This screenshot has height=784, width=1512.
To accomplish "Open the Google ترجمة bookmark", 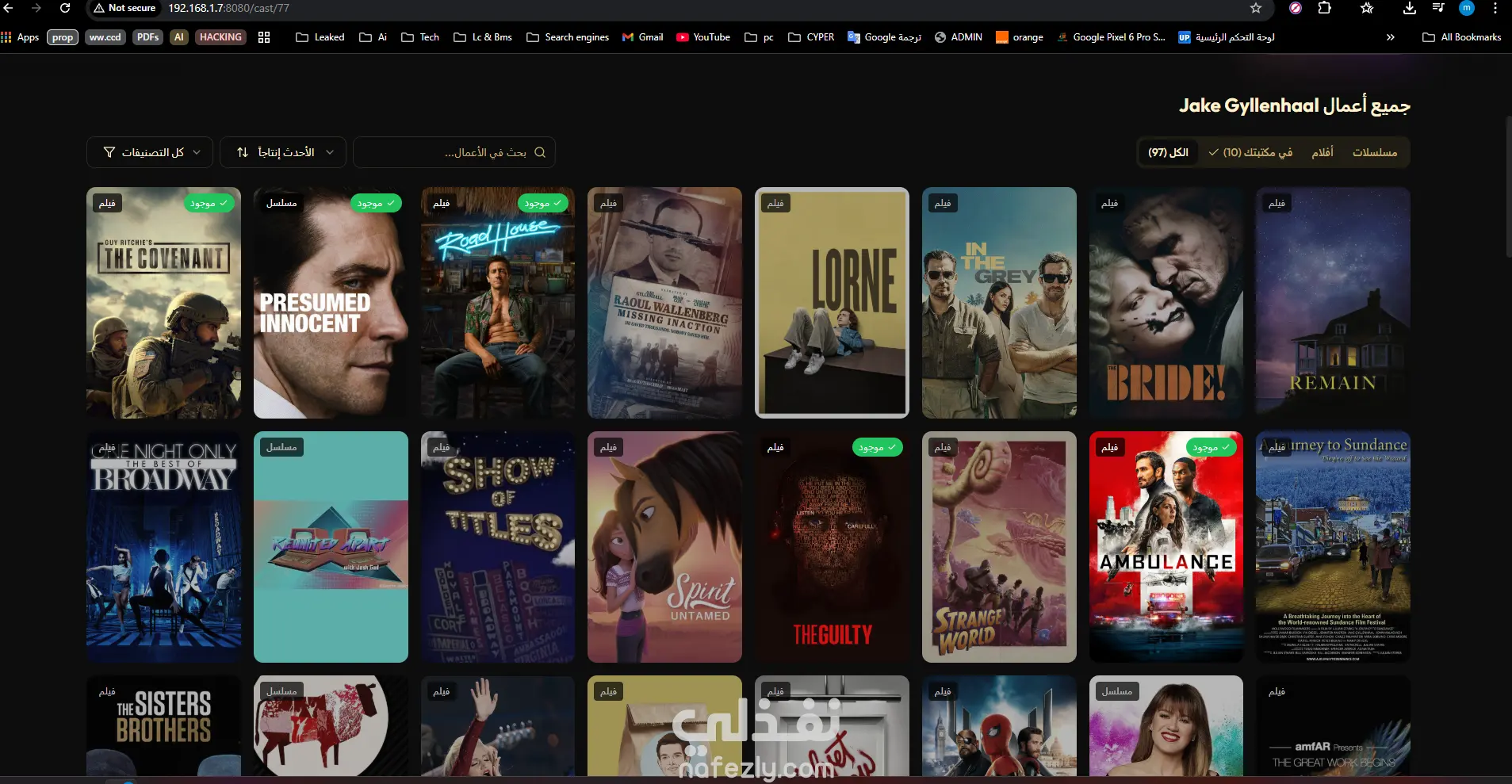I will [884, 37].
